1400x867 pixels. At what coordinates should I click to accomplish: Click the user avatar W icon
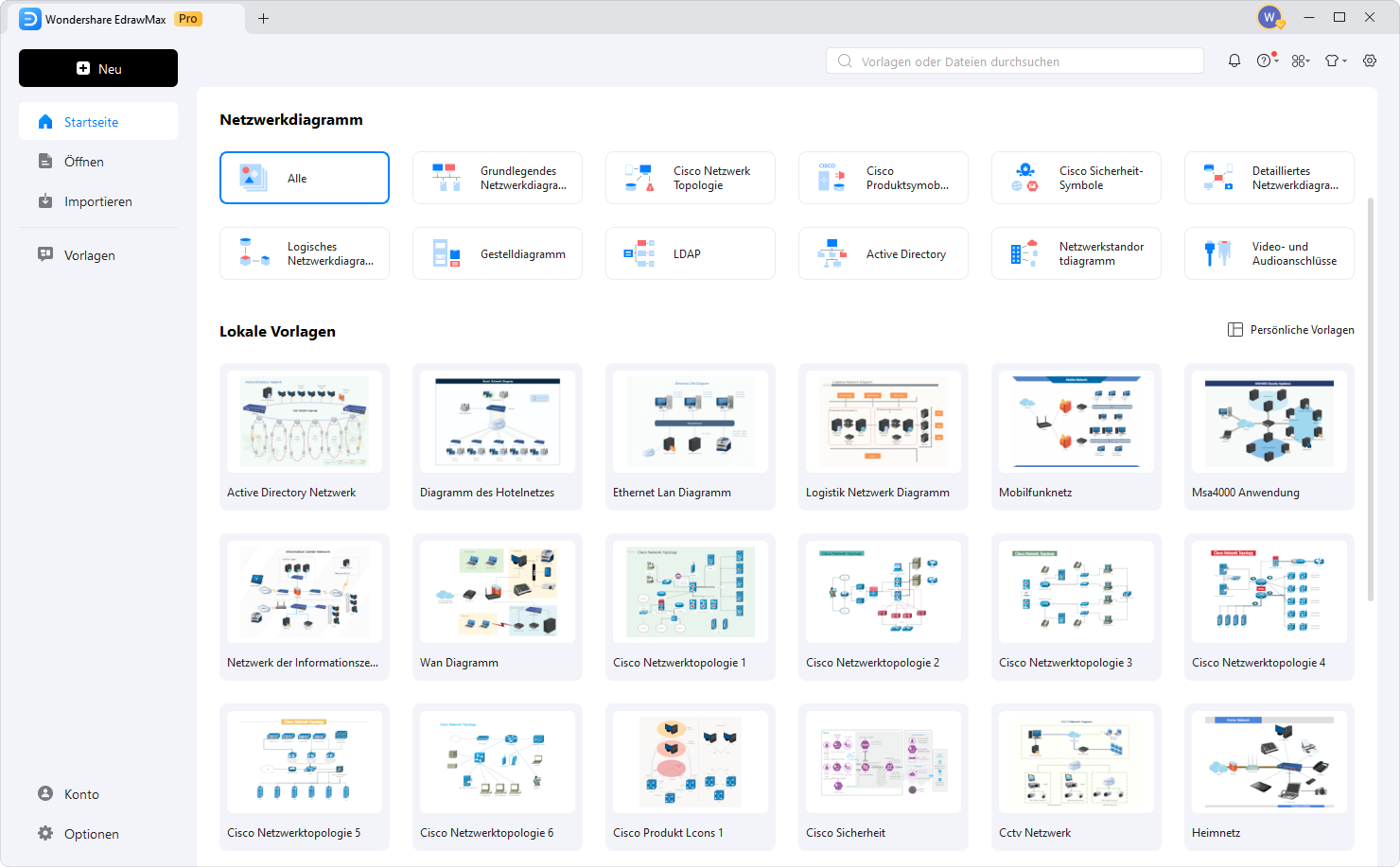1270,17
